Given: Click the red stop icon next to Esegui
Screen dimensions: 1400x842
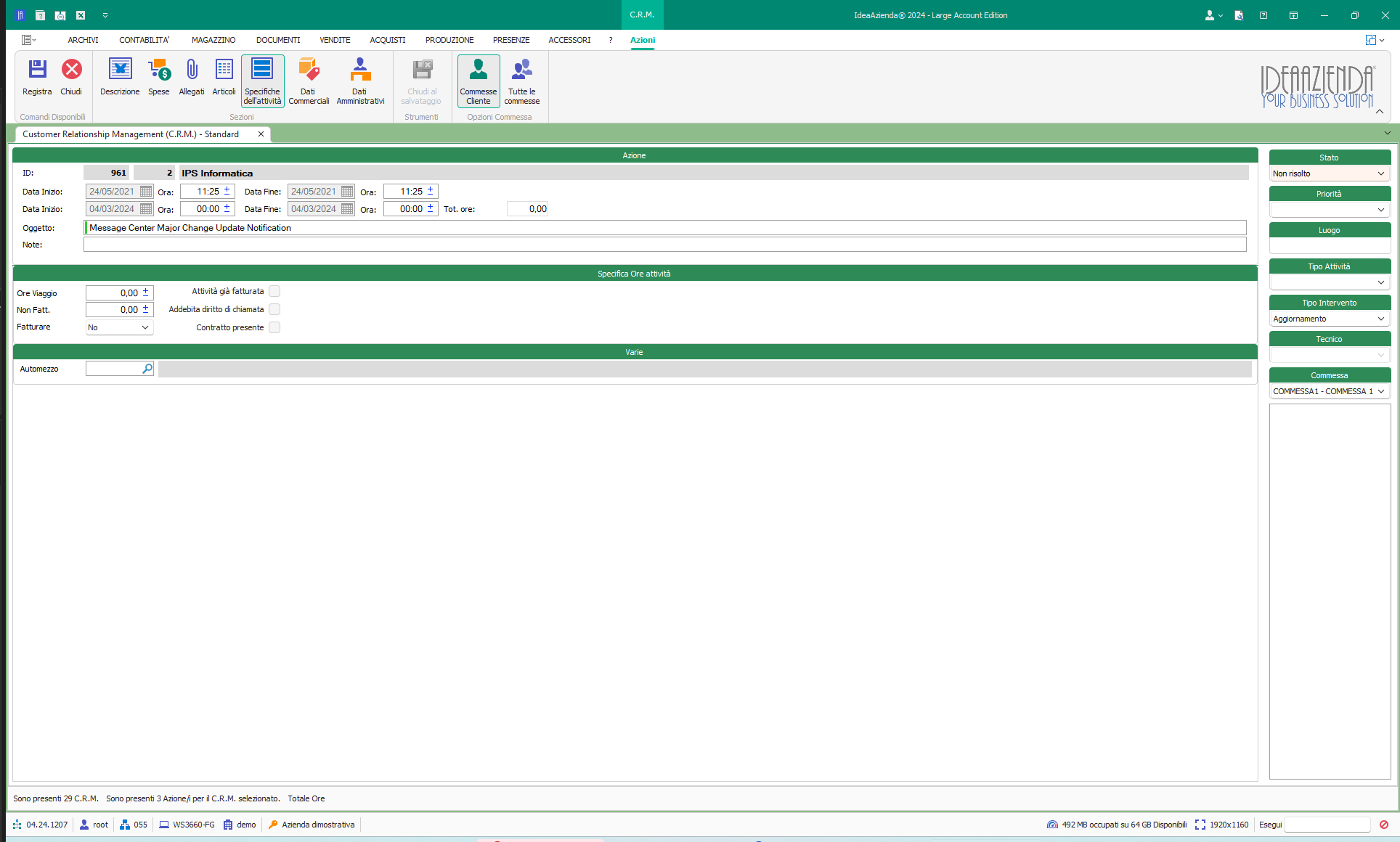Looking at the screenshot, I should click(x=1384, y=825).
